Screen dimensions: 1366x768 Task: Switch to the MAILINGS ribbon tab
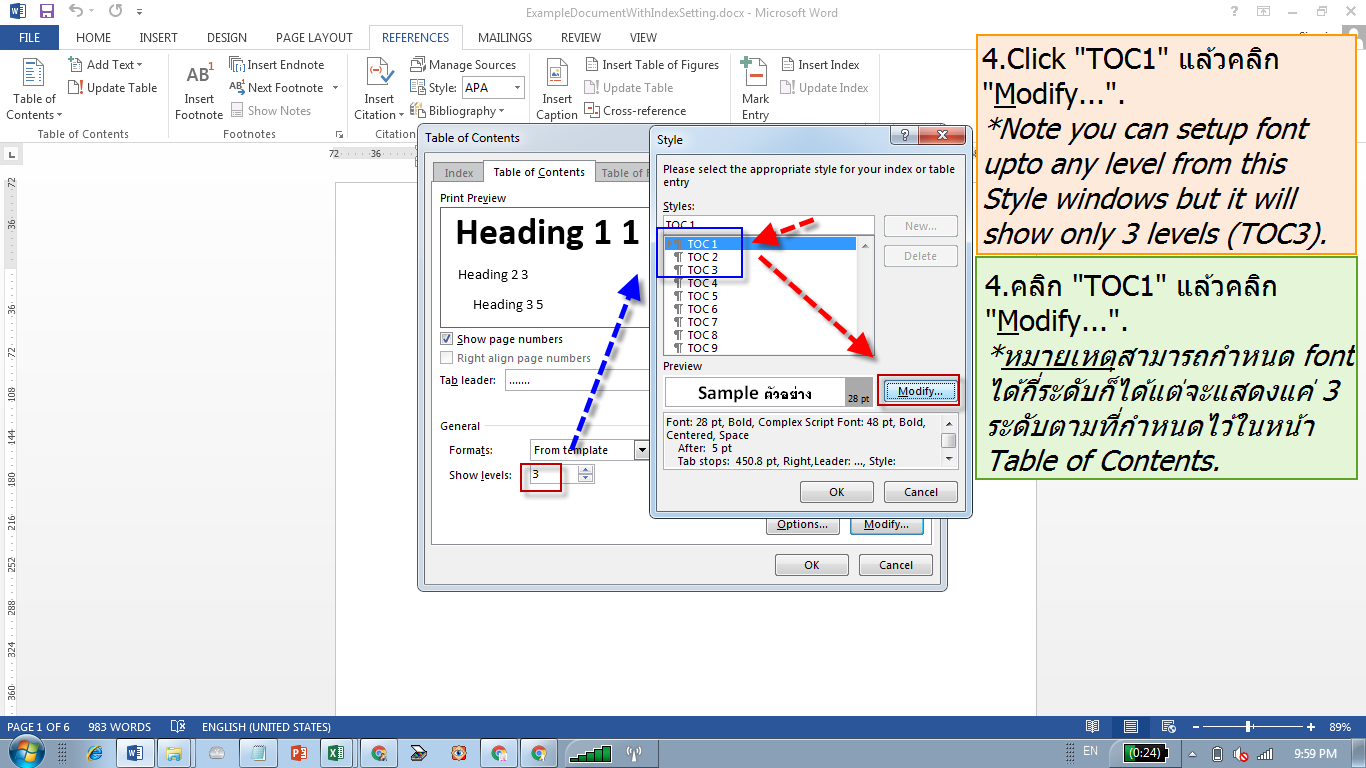pyautogui.click(x=504, y=37)
